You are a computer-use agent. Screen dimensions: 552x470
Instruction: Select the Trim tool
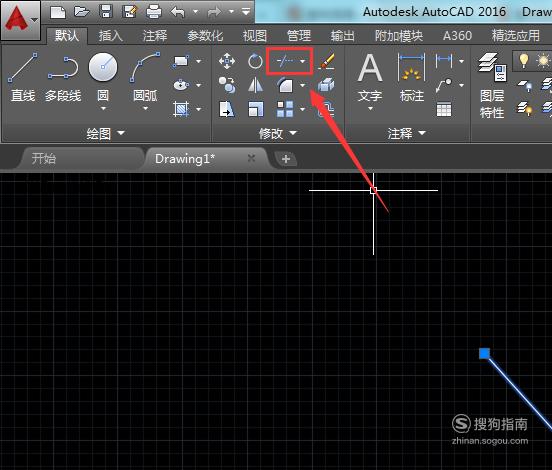pyautogui.click(x=285, y=61)
